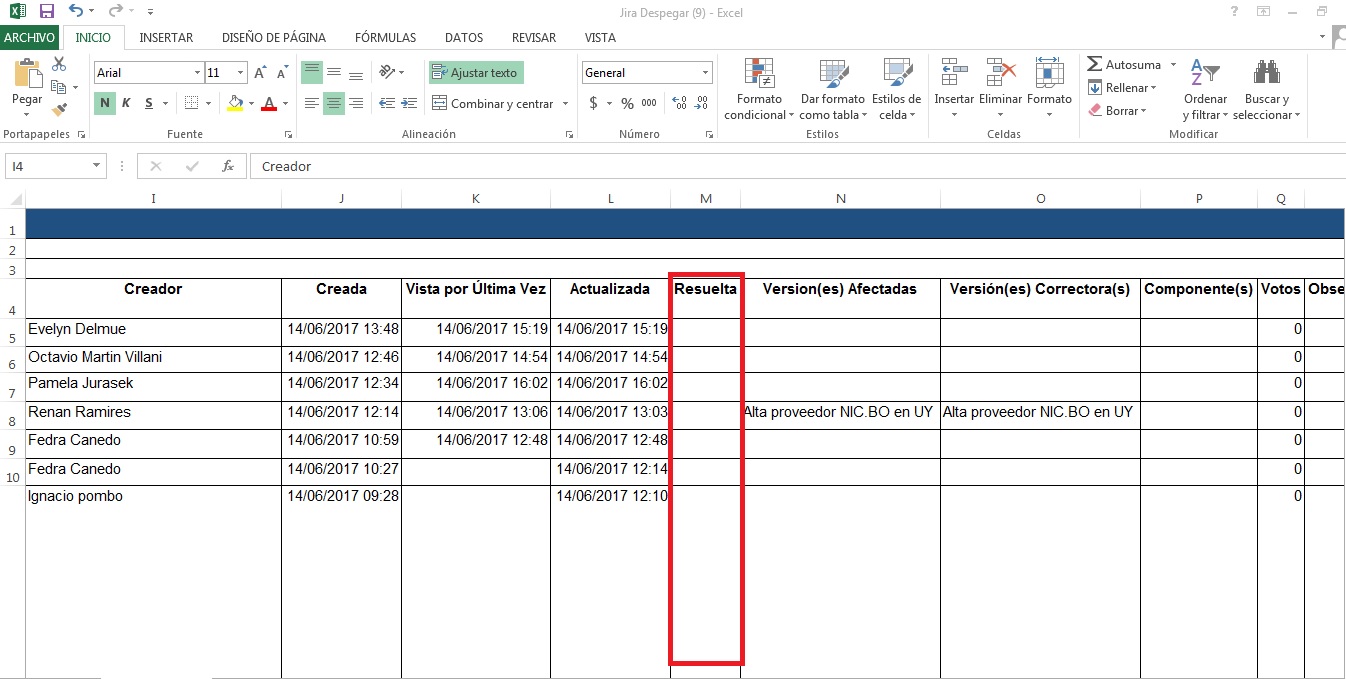This screenshot has width=1346, height=679.
Task: Toggle bold N formatting
Action: 104,103
